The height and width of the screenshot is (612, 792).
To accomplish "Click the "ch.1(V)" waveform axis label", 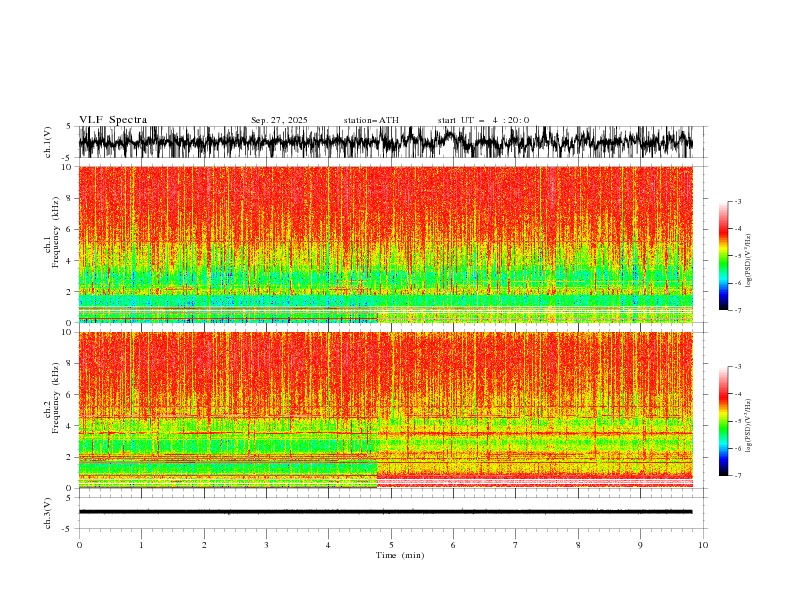I will (48, 142).
